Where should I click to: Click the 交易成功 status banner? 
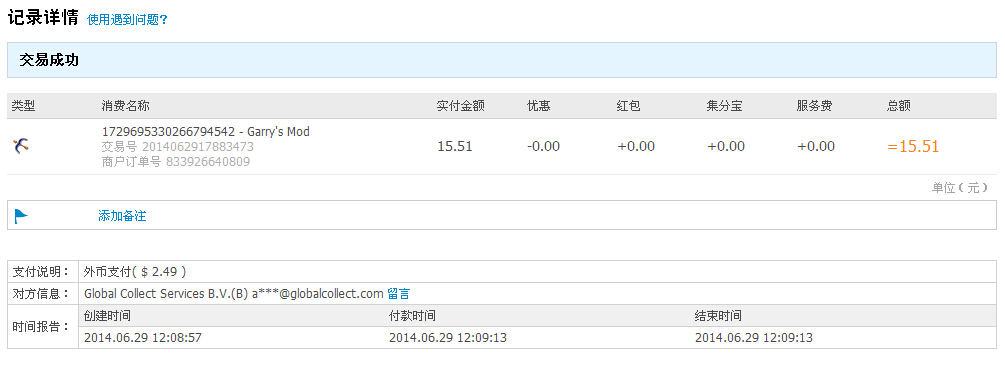coord(502,60)
